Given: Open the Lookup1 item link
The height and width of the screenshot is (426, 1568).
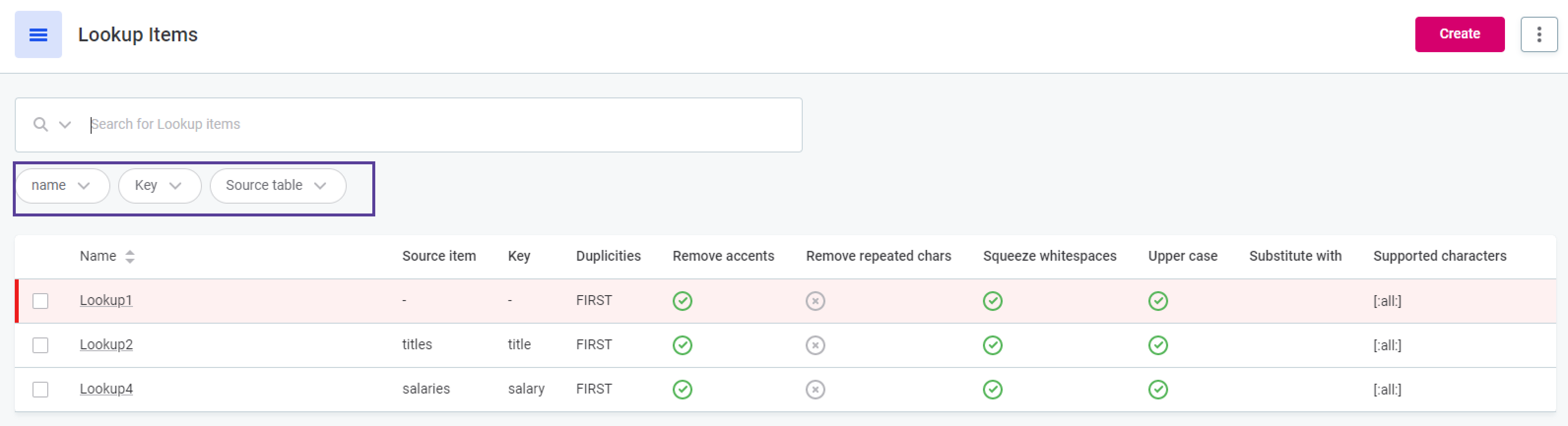Looking at the screenshot, I should click(106, 300).
